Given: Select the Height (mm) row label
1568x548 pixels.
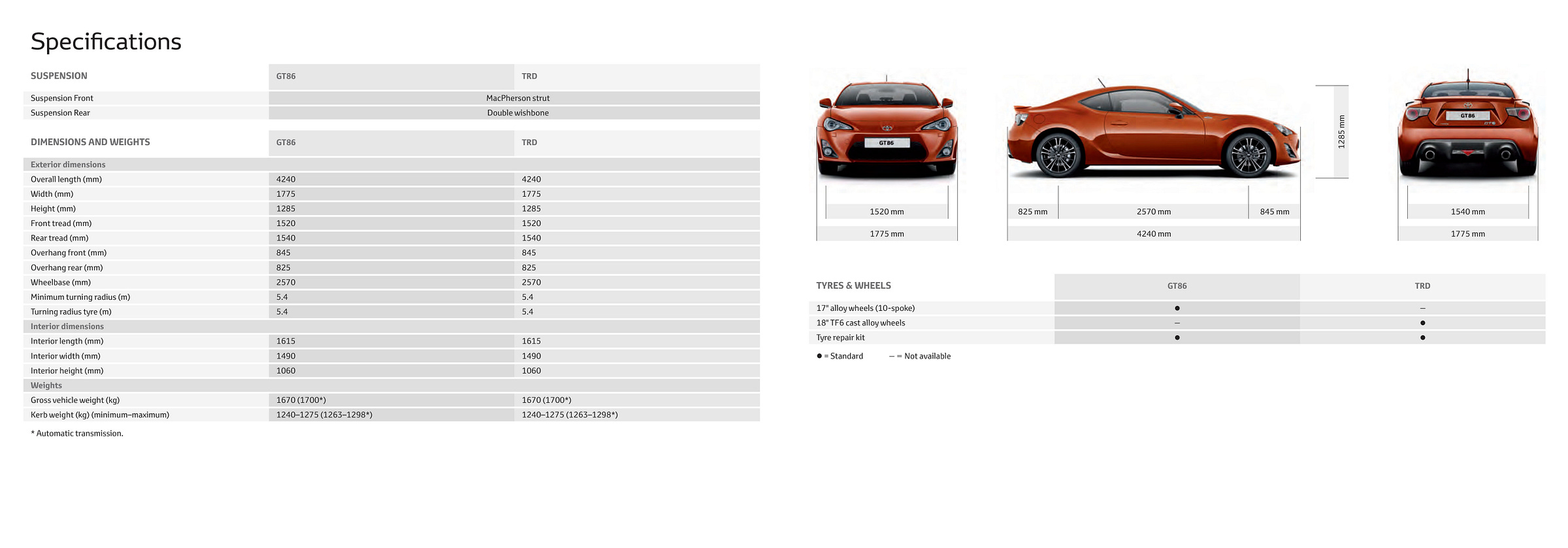Looking at the screenshot, I should click(53, 209).
